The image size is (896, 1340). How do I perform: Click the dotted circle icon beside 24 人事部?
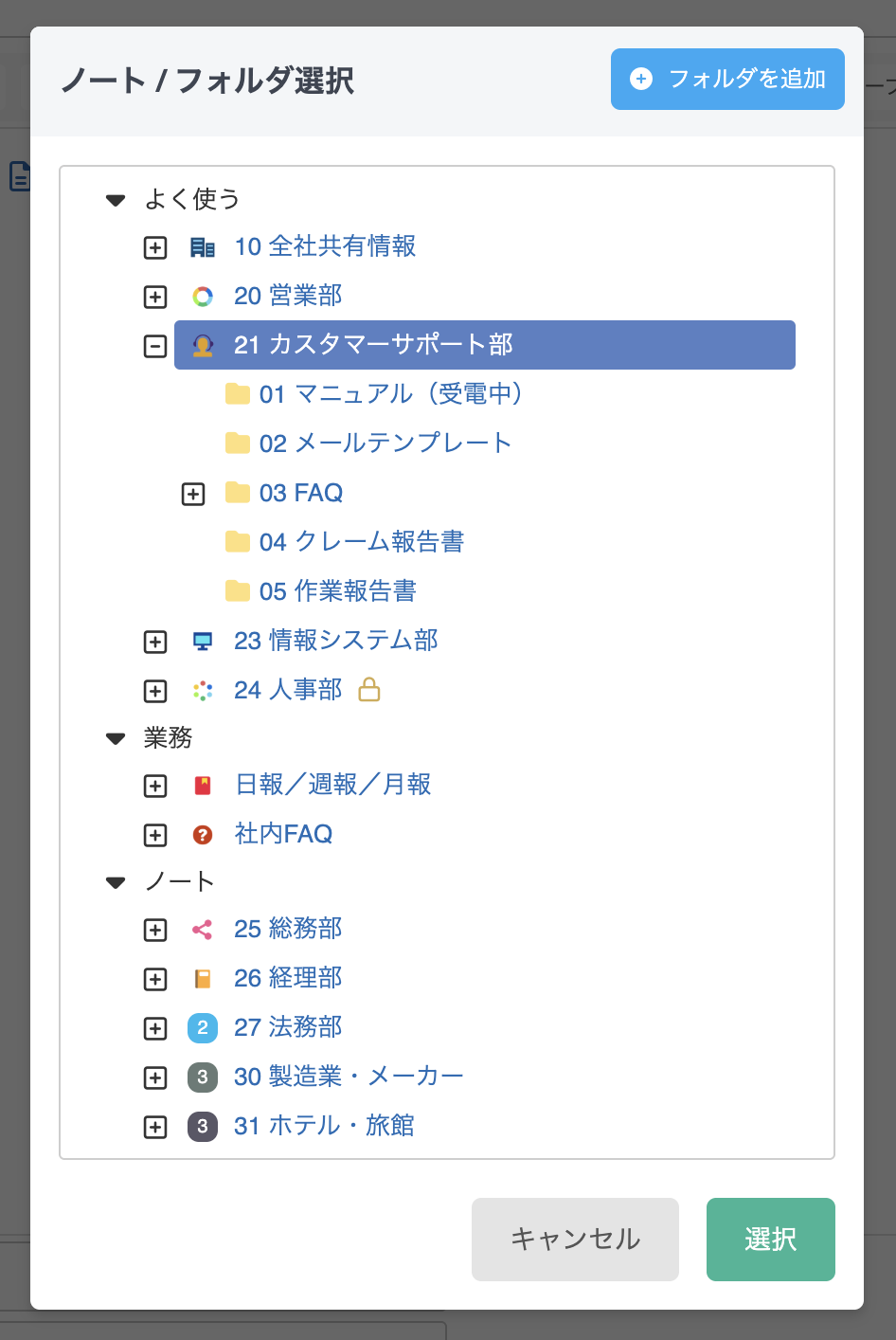tap(203, 691)
